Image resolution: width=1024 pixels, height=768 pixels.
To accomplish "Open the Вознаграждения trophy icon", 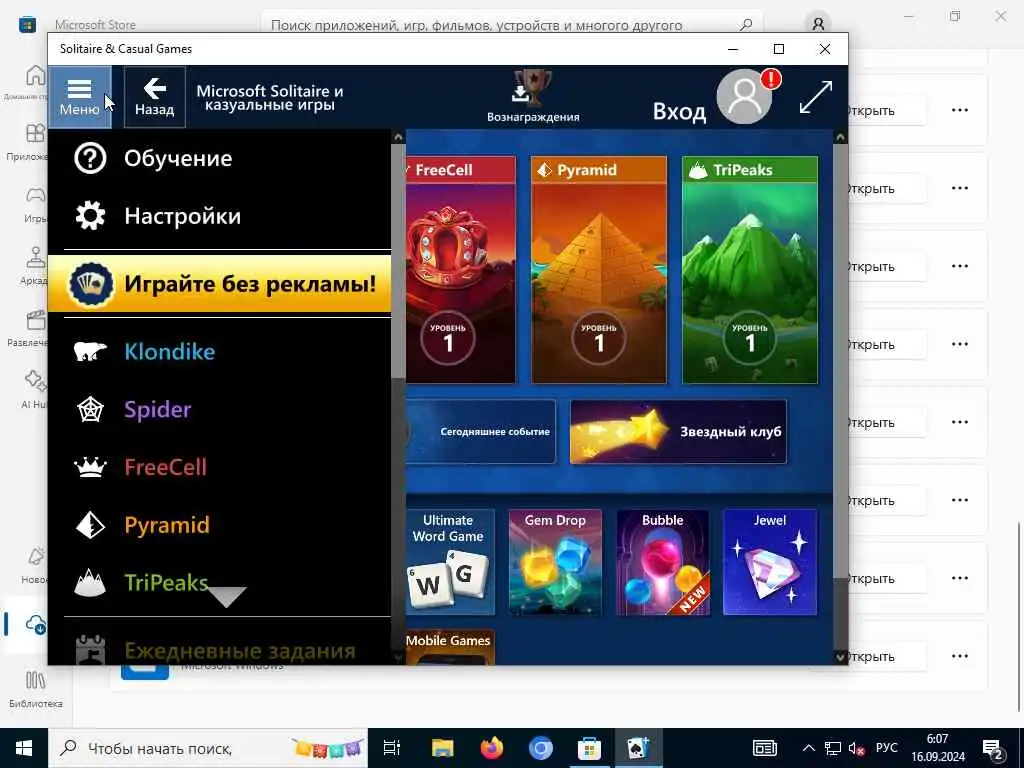I will 533,97.
